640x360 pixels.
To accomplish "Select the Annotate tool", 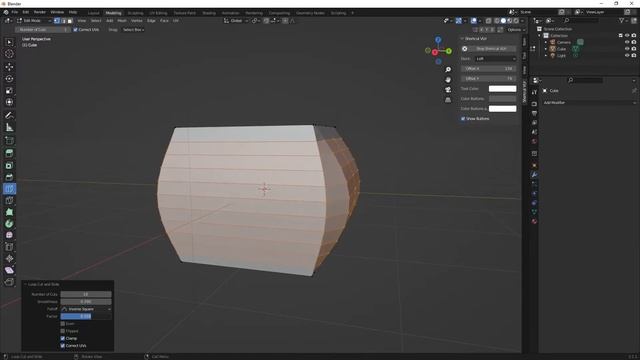I will (9, 116).
